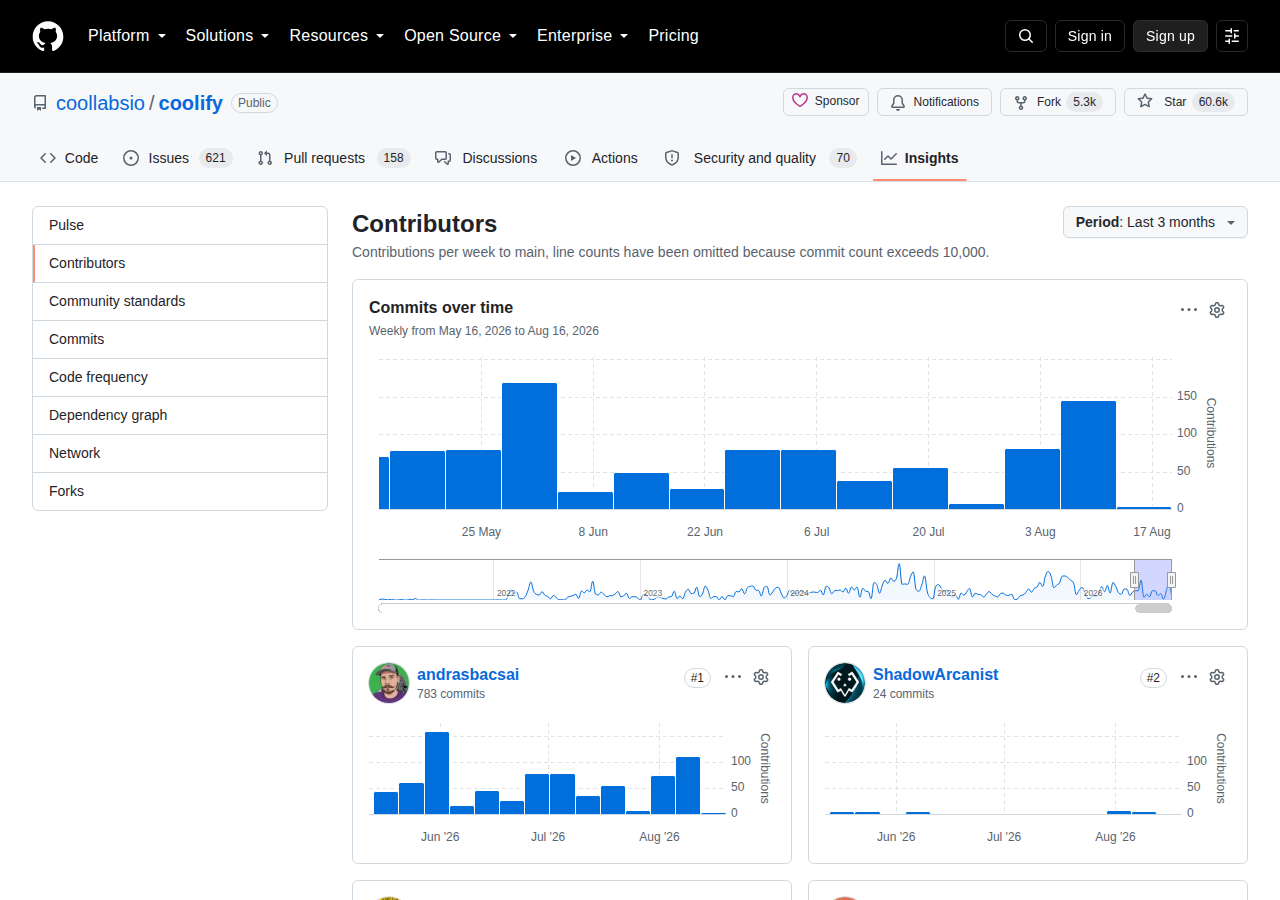Switch to the Actions tab

[601, 158]
